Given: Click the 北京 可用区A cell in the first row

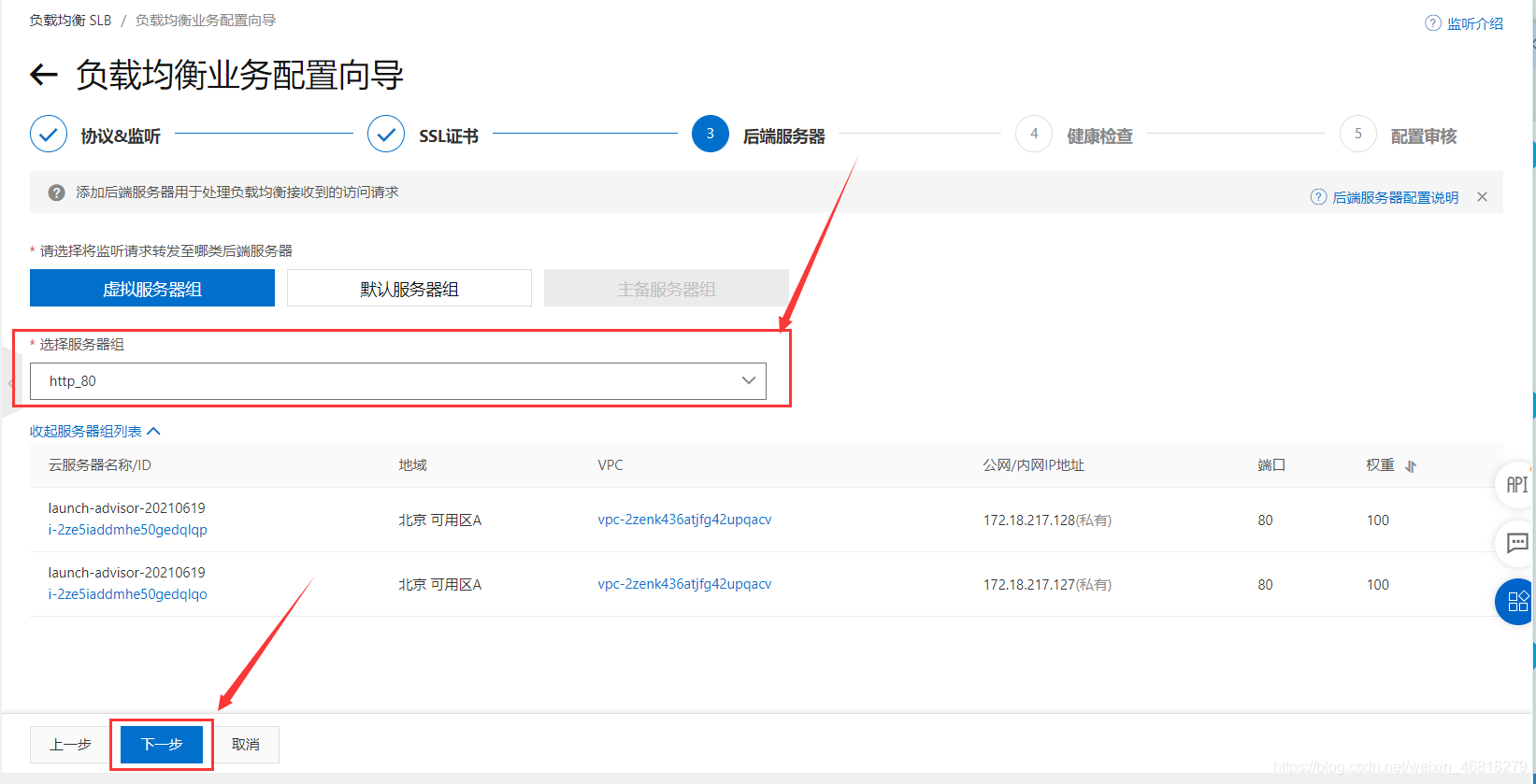Looking at the screenshot, I should [439, 520].
